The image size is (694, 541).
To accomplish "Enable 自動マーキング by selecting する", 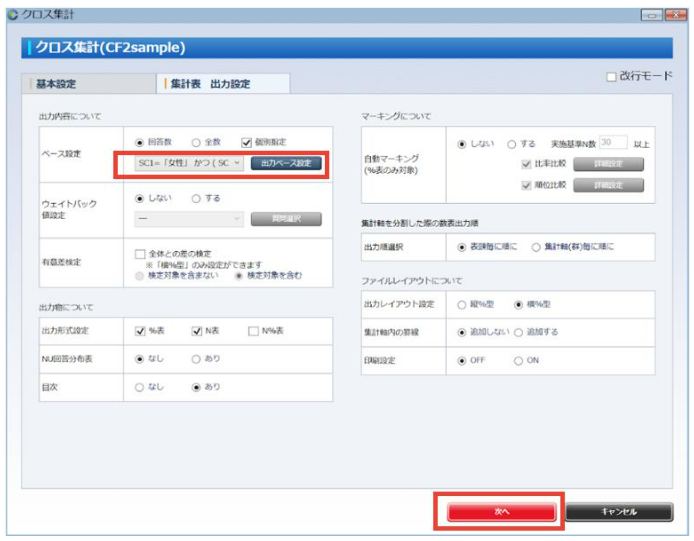I will click(512, 144).
